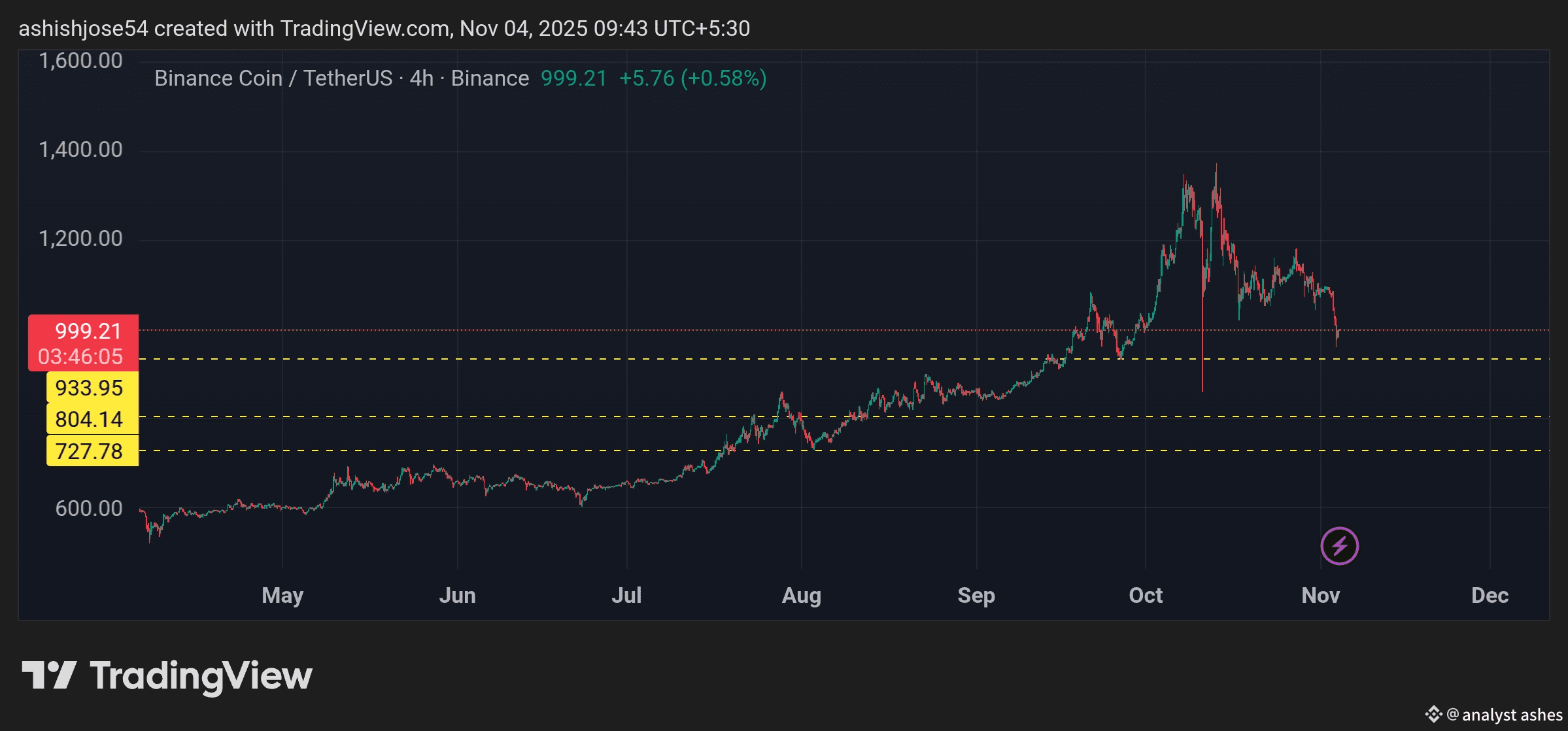Image resolution: width=1568 pixels, height=731 pixels.
Task: Click the Oct label on time axis
Action: point(1146,595)
